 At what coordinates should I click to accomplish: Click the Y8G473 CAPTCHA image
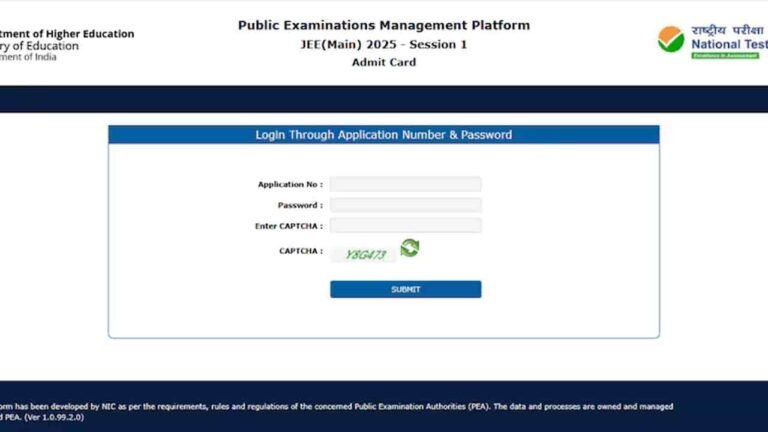pos(365,255)
